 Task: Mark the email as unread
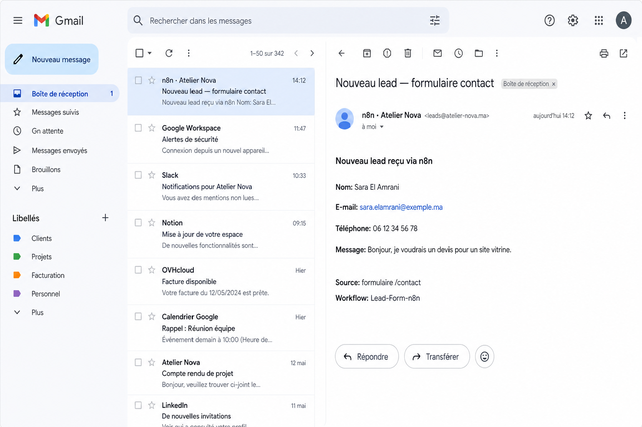[x=437, y=53]
